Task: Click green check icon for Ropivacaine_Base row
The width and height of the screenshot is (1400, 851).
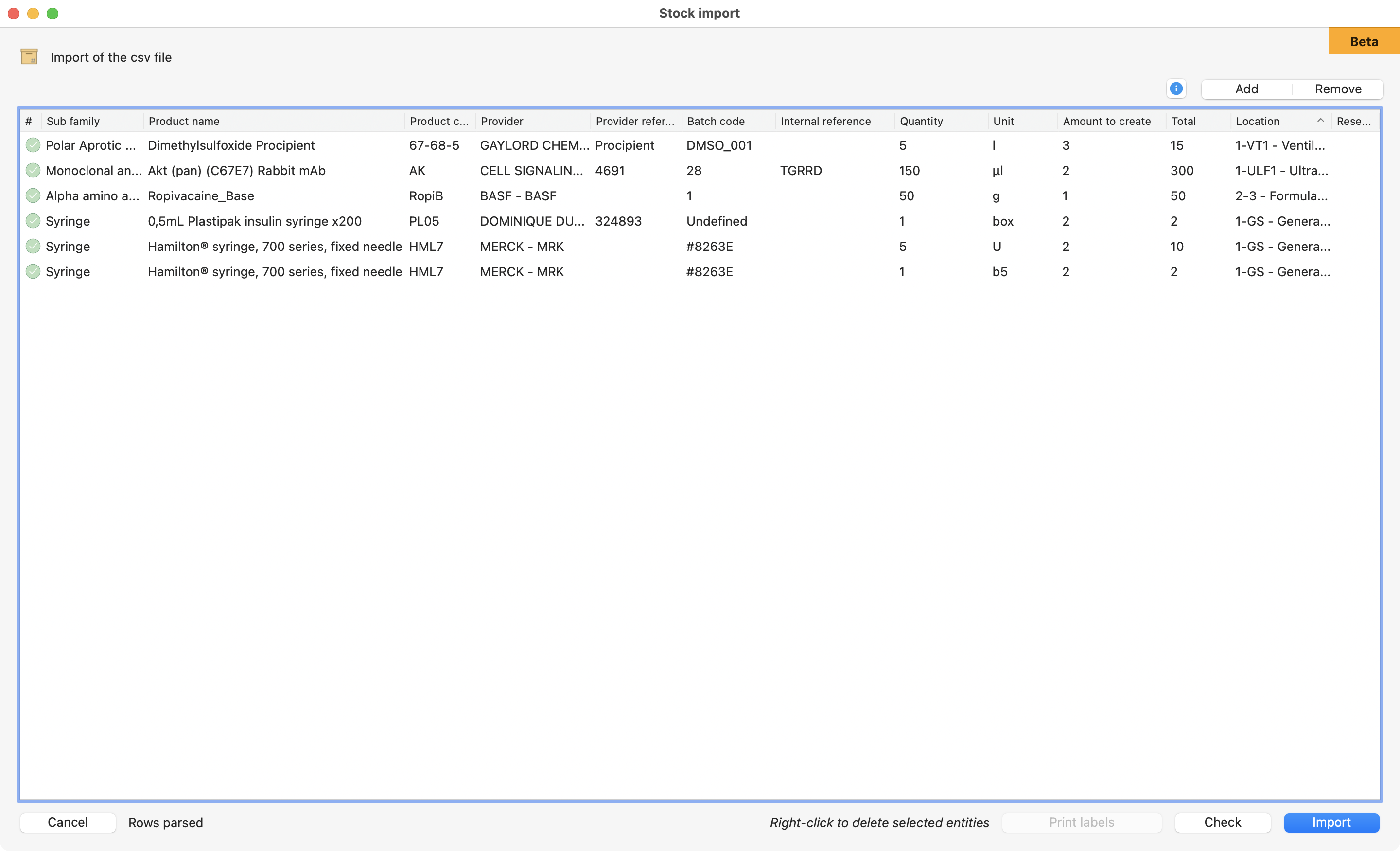Action: pyautogui.click(x=33, y=196)
